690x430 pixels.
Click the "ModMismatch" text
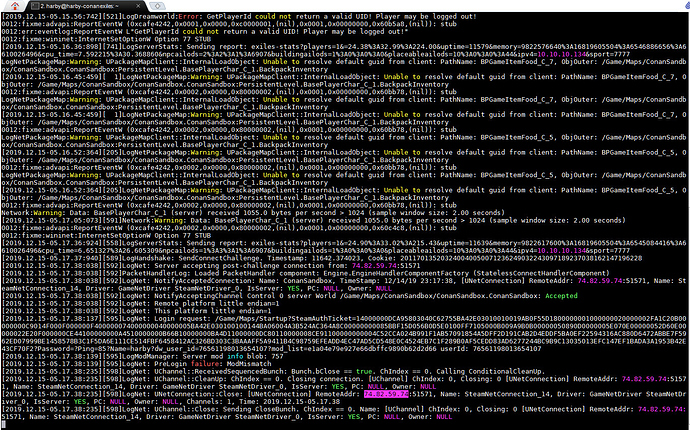[x=249, y=364]
